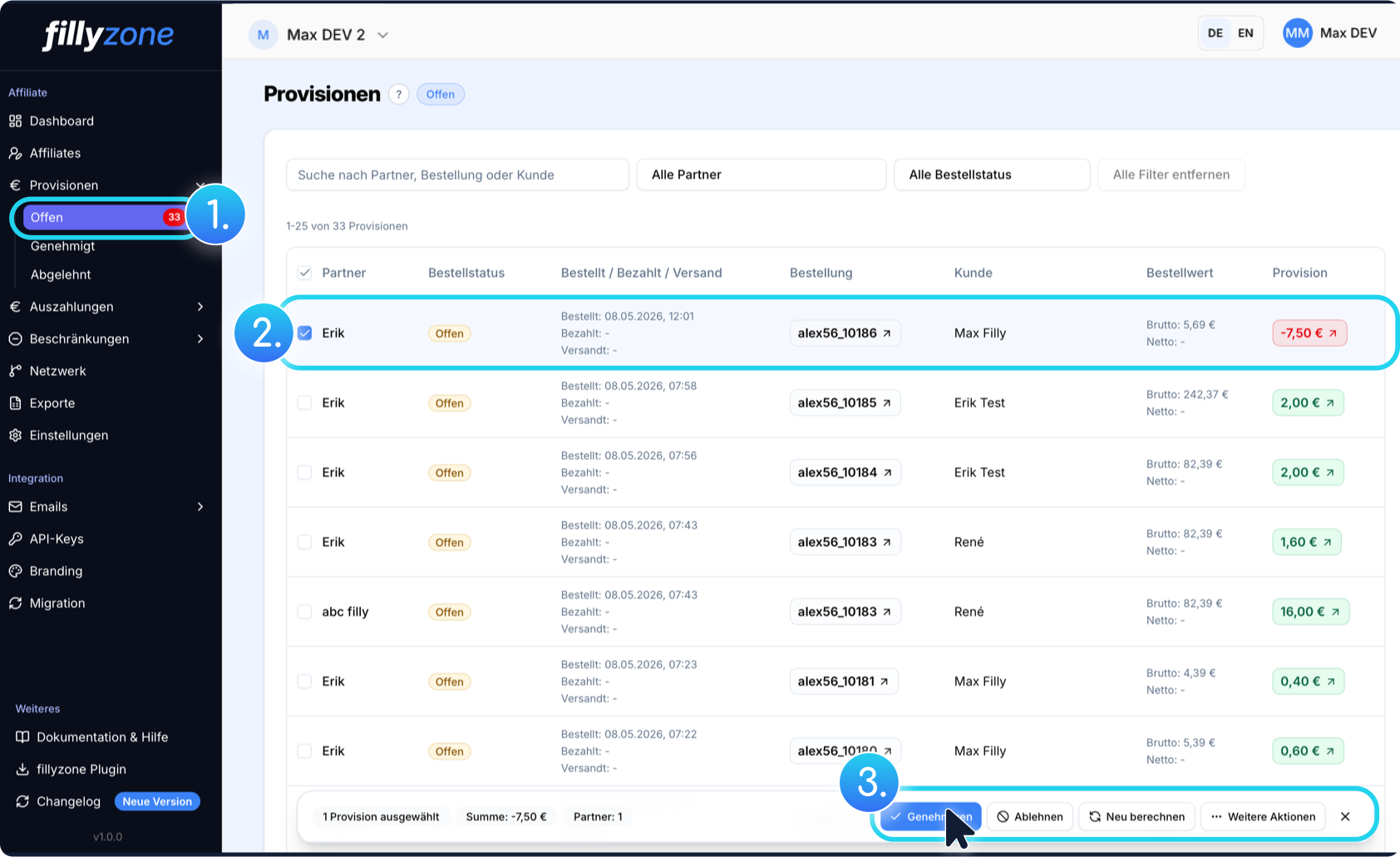Open the -7,50 € provision details

(1309, 333)
